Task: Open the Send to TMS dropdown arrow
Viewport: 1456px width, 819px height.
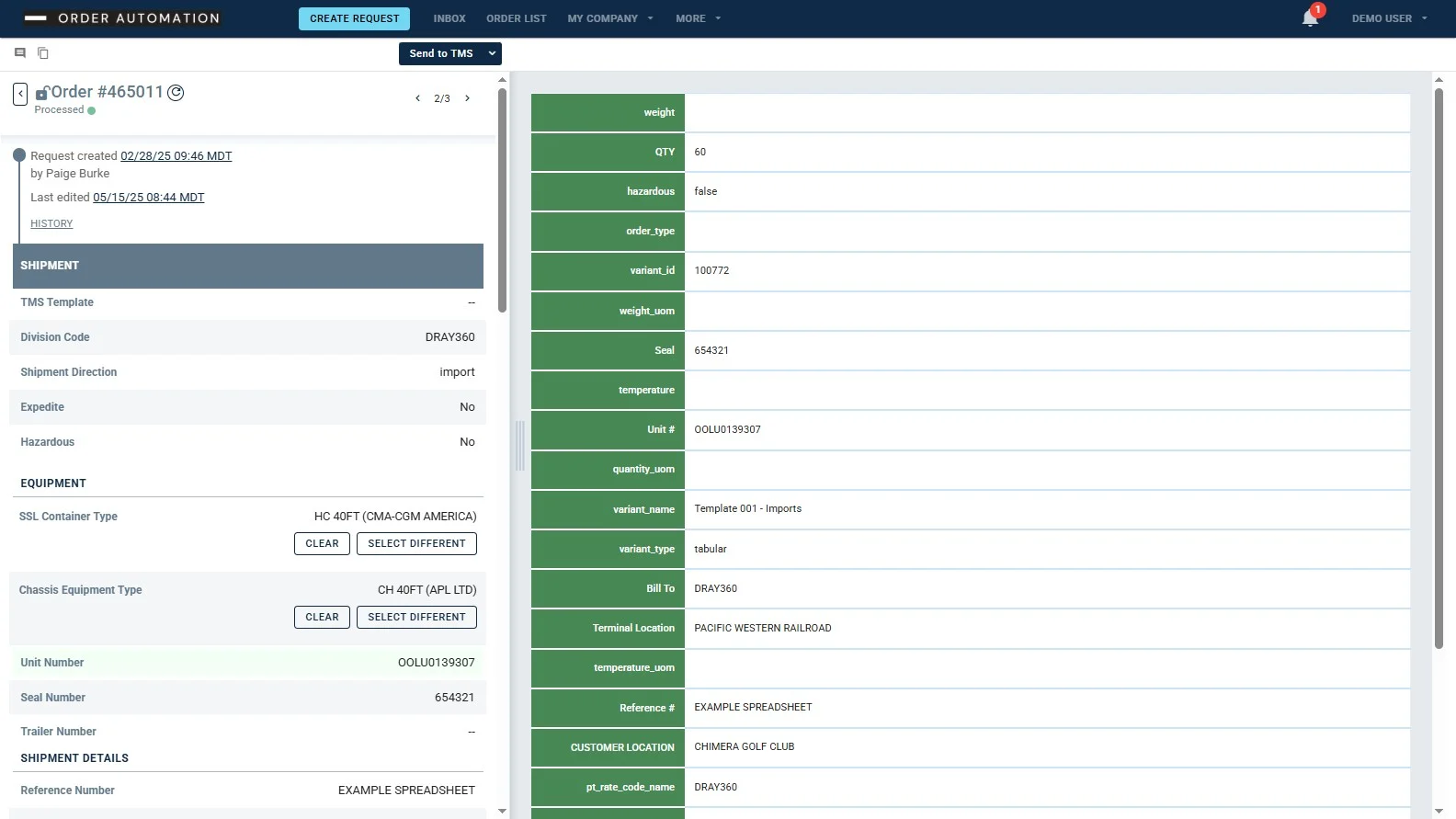Action: 493,53
